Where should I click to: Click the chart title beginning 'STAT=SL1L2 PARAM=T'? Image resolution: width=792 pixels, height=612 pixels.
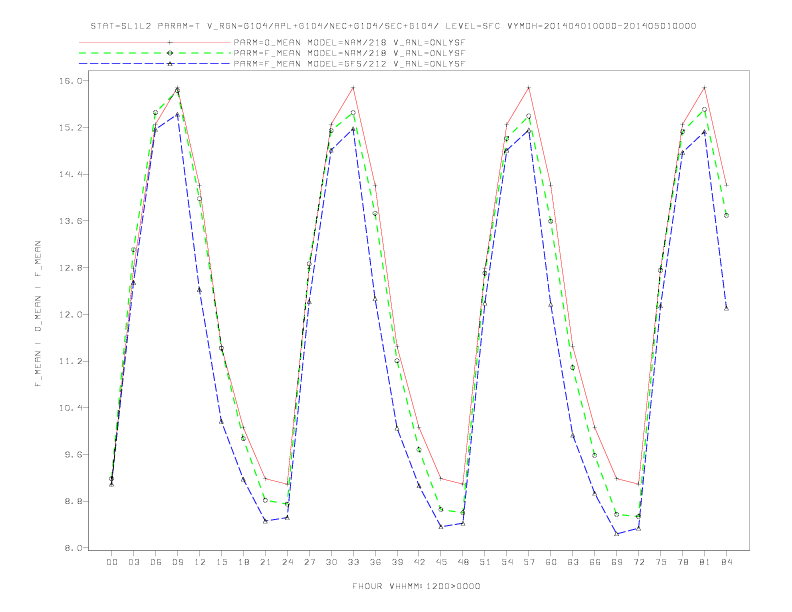(x=393, y=26)
